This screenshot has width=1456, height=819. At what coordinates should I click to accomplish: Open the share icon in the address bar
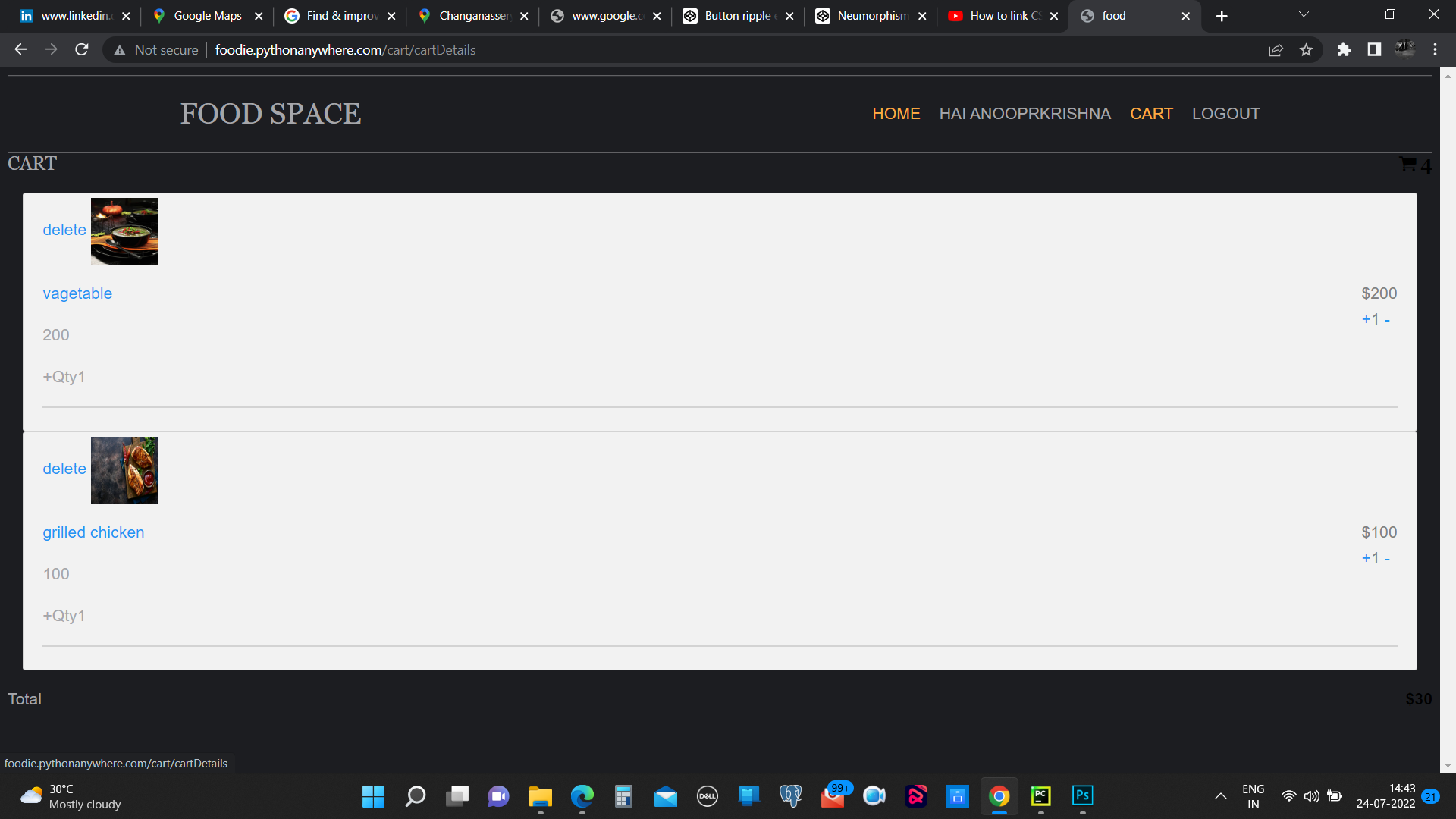click(1276, 49)
